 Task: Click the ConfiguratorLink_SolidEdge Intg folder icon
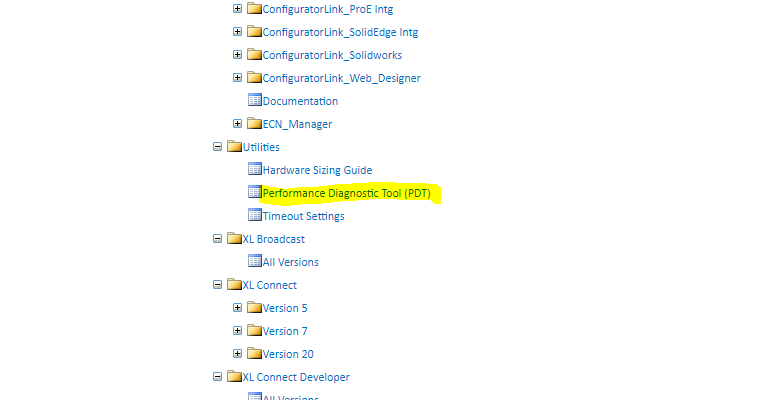(254, 31)
